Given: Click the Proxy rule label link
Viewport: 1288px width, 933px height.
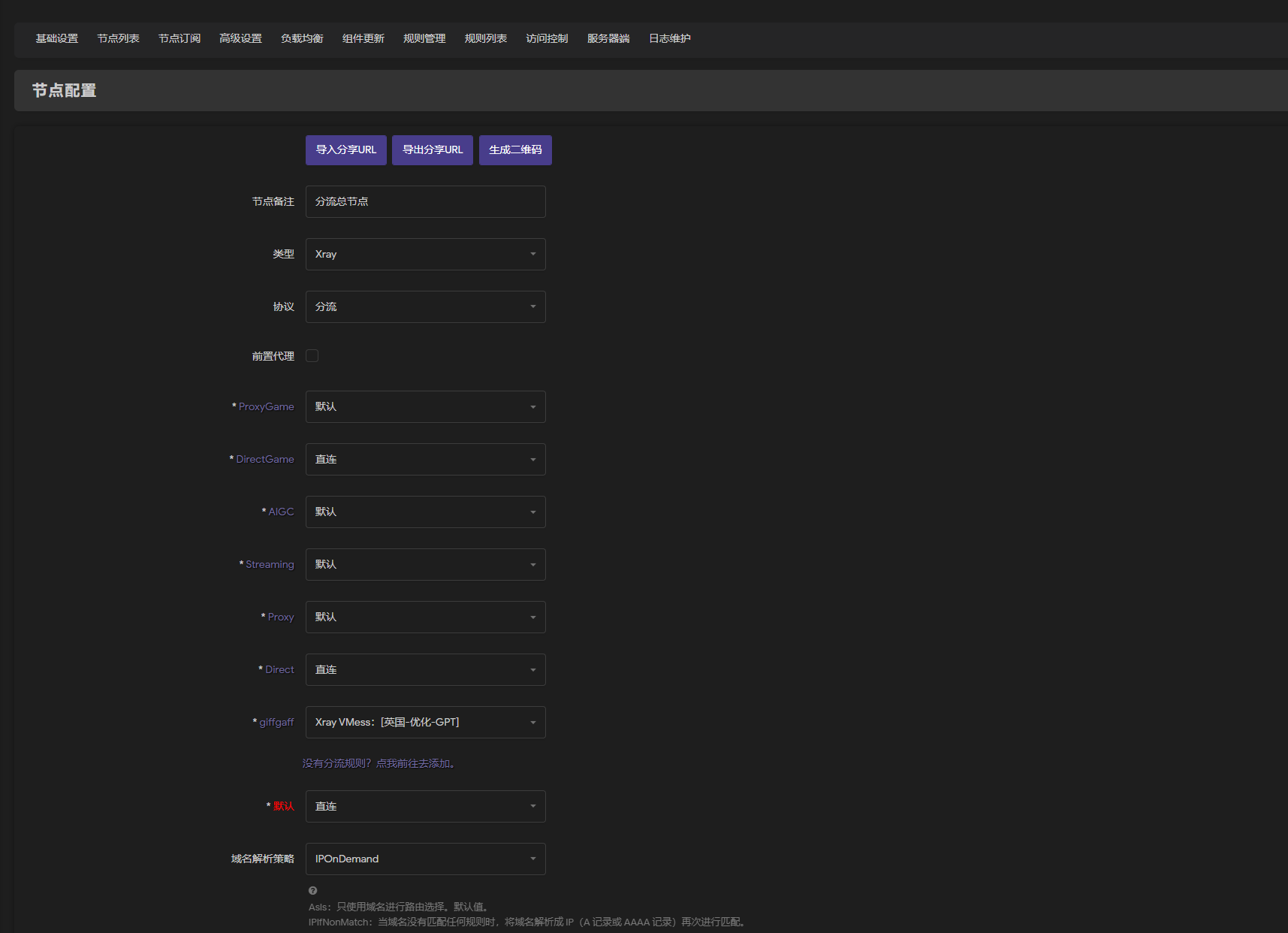Looking at the screenshot, I should 281,617.
